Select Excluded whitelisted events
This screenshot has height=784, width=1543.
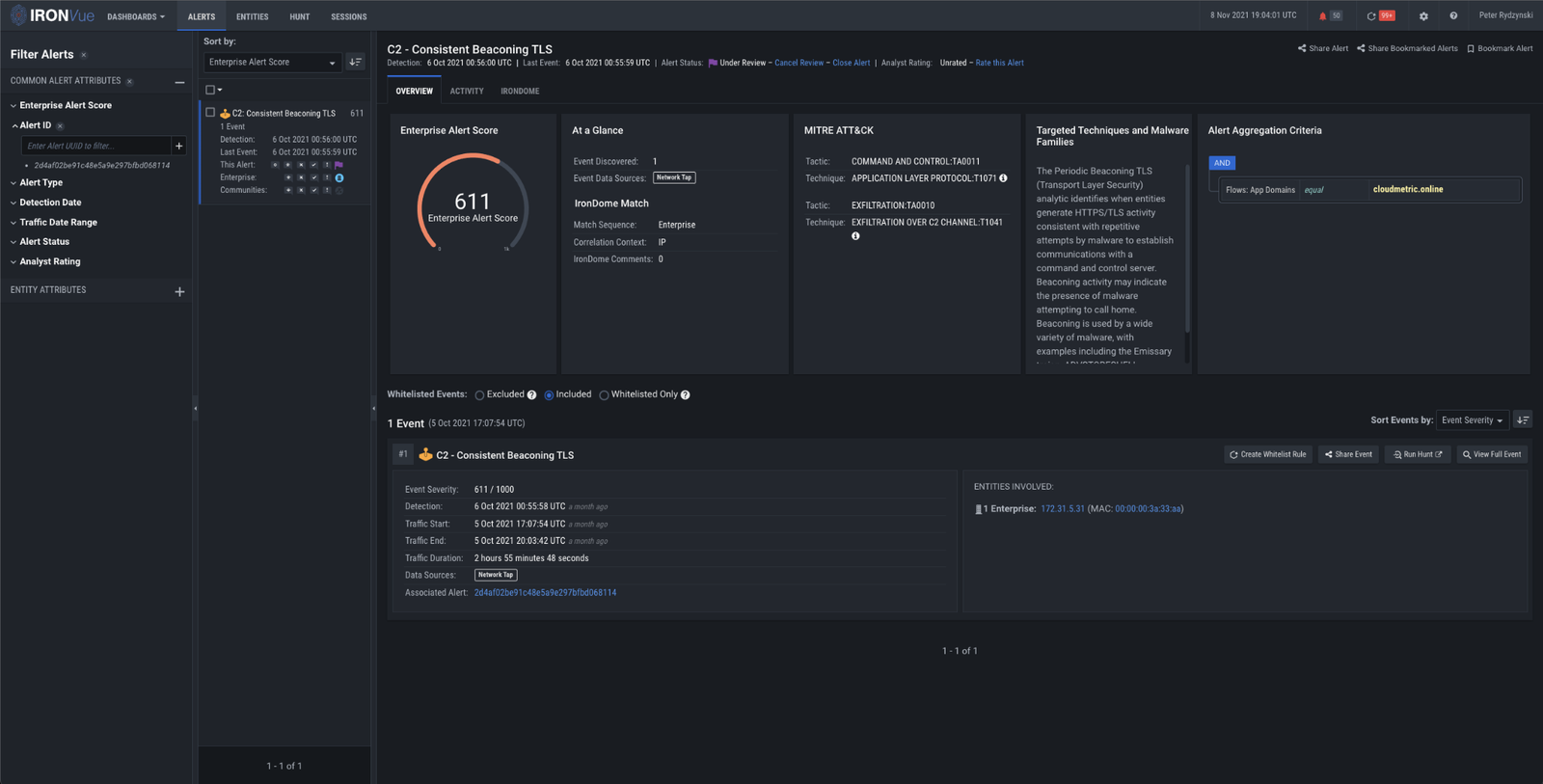(x=479, y=395)
